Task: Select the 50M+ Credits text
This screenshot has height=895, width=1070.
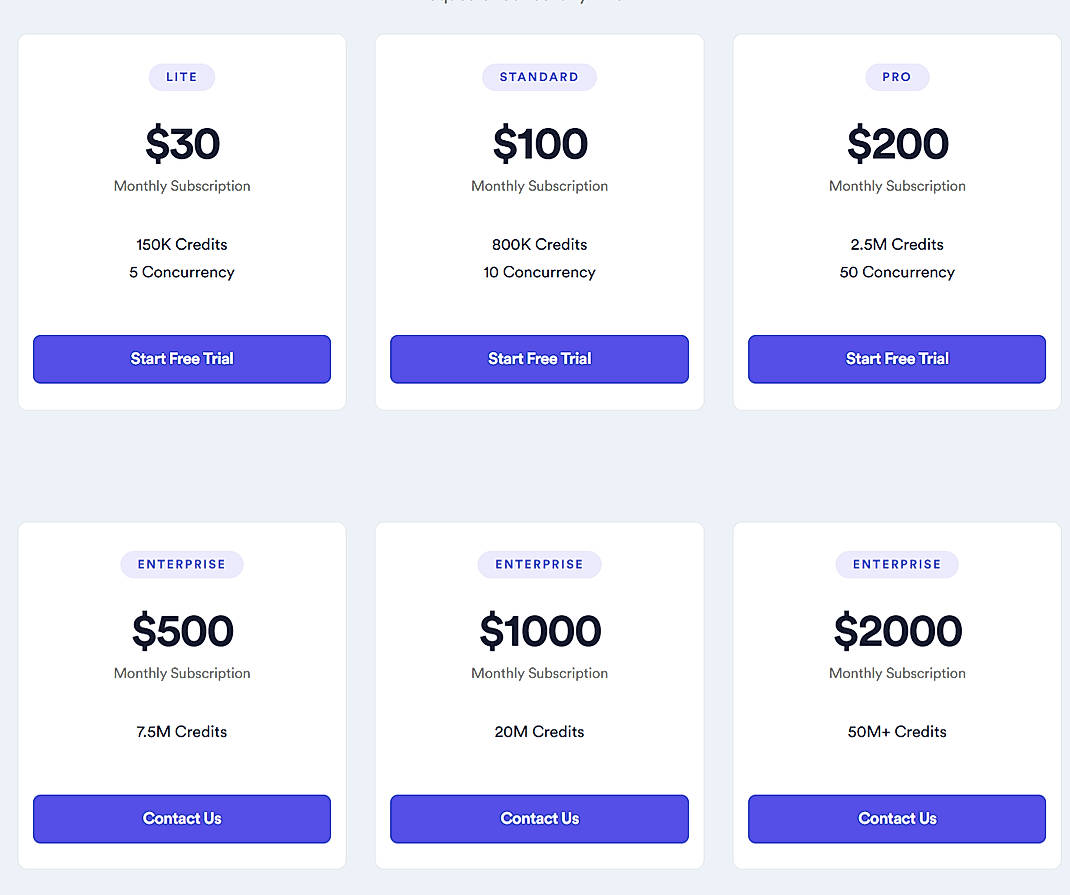Action: pos(896,731)
